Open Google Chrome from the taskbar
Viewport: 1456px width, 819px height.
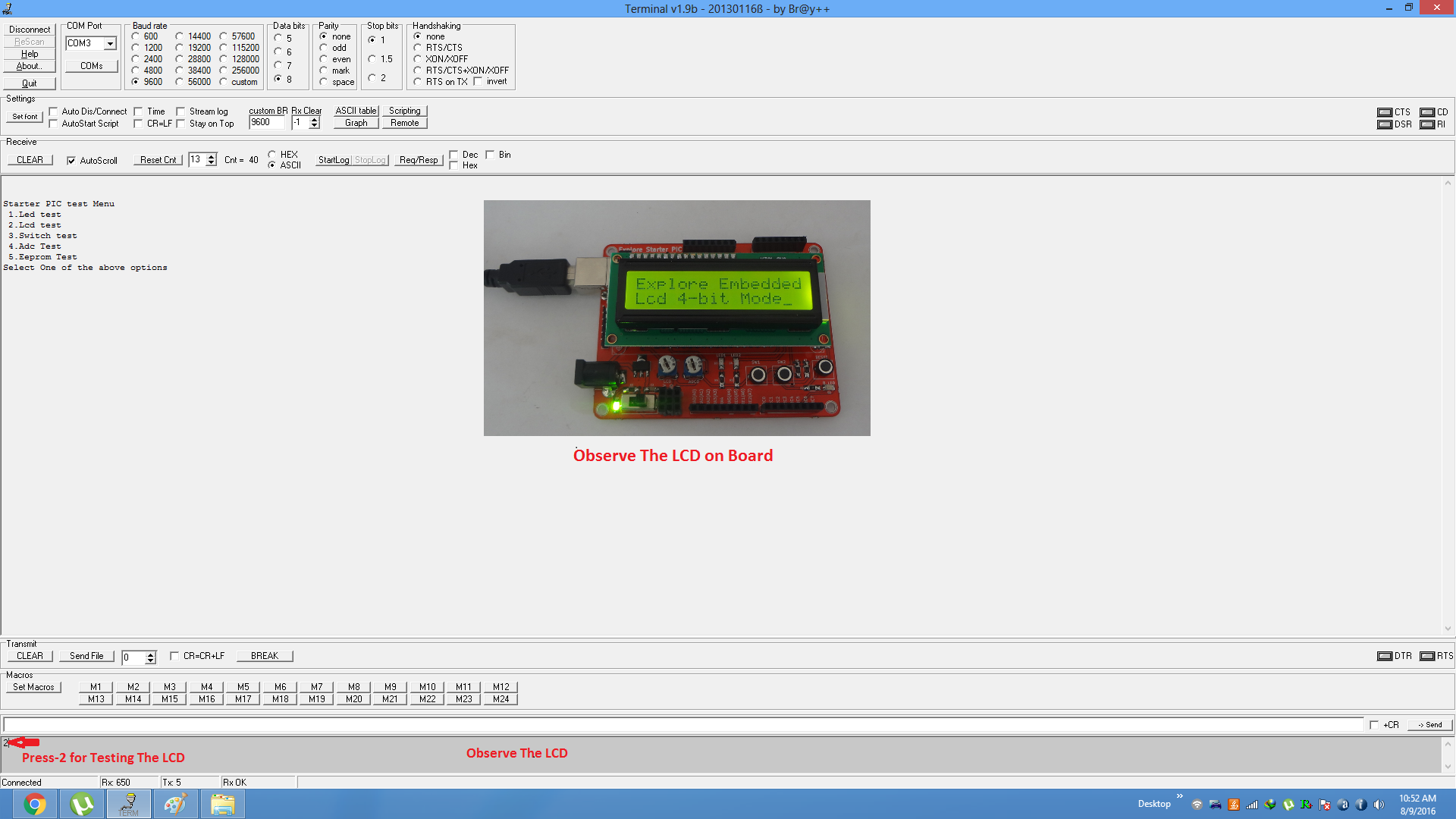(x=35, y=804)
